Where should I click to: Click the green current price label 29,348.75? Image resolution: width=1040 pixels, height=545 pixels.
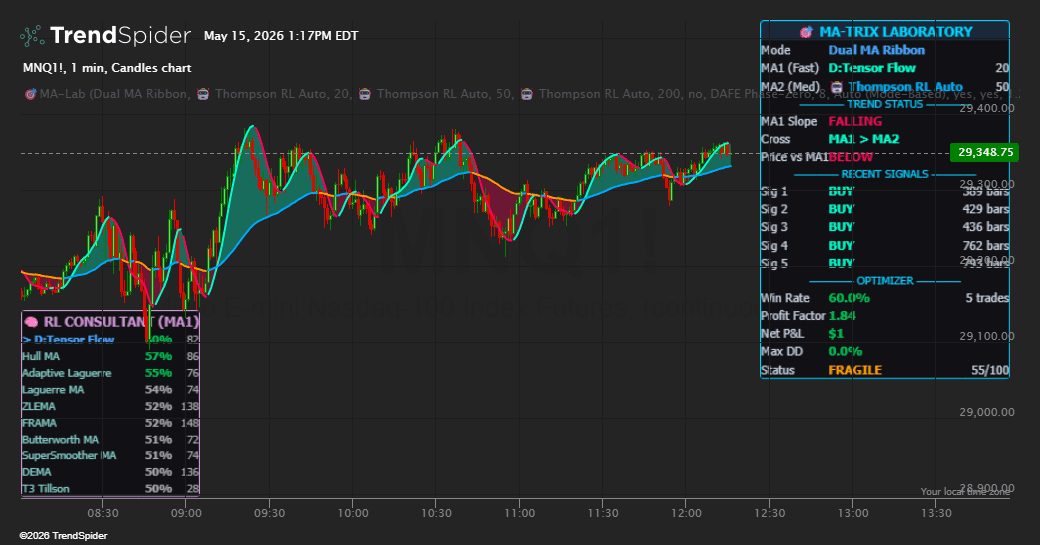(984, 152)
